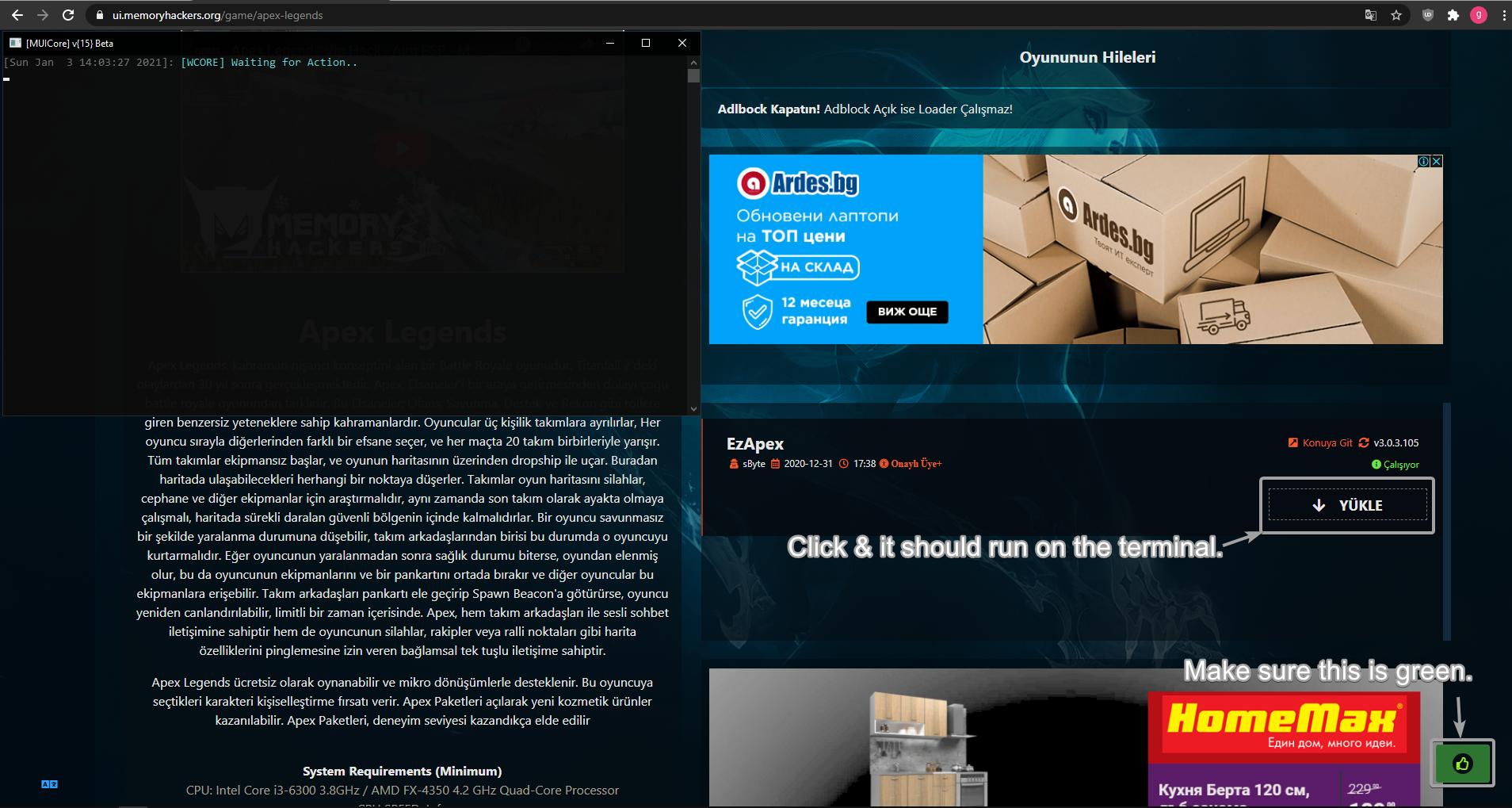The height and width of the screenshot is (808, 1512).
Task: Click the 'НА СКЛАД' badge in the ad
Action: pos(798,267)
